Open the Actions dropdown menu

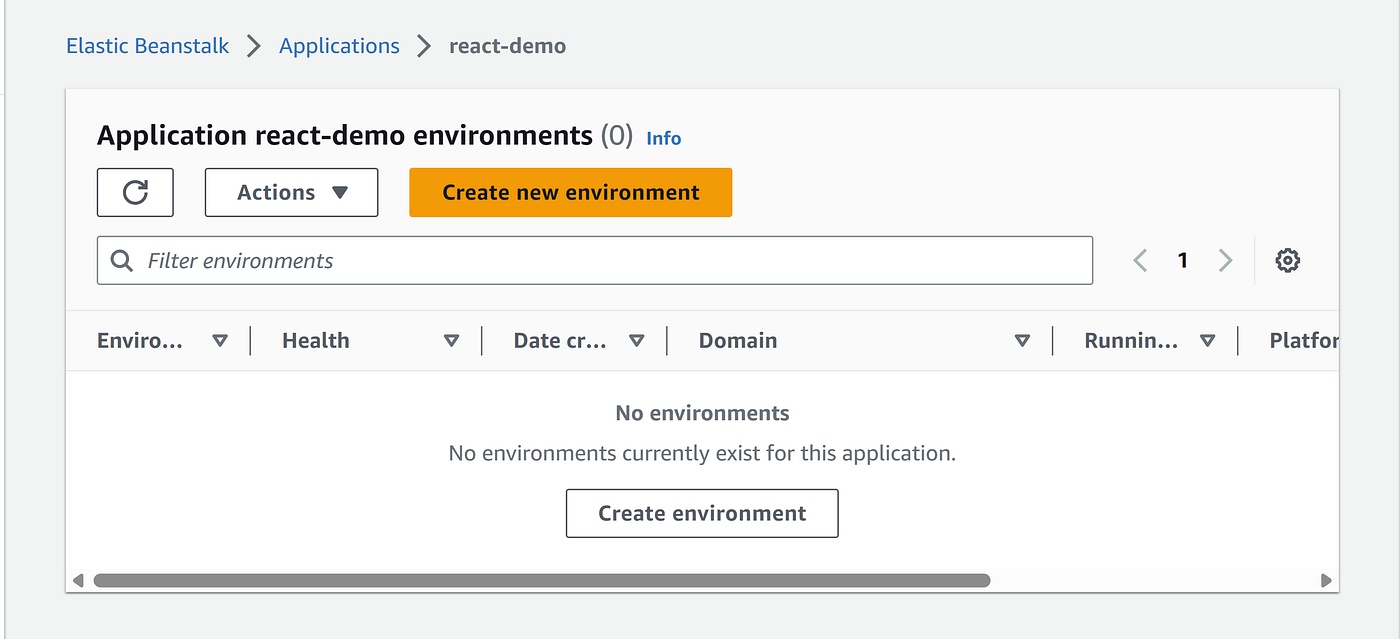click(291, 193)
